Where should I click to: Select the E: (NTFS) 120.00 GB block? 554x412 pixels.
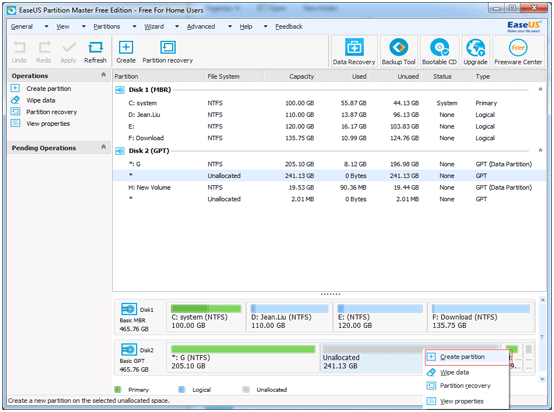point(380,317)
